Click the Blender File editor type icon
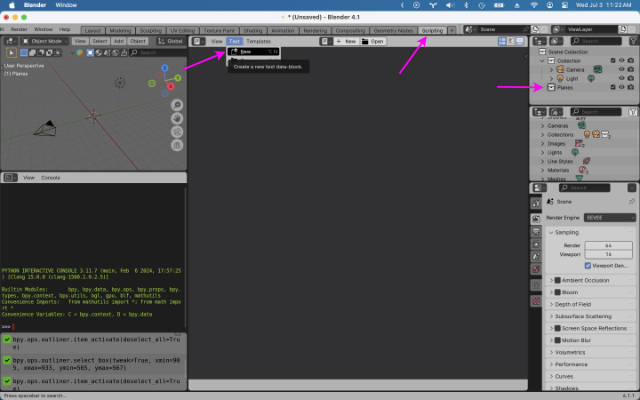 [539, 112]
